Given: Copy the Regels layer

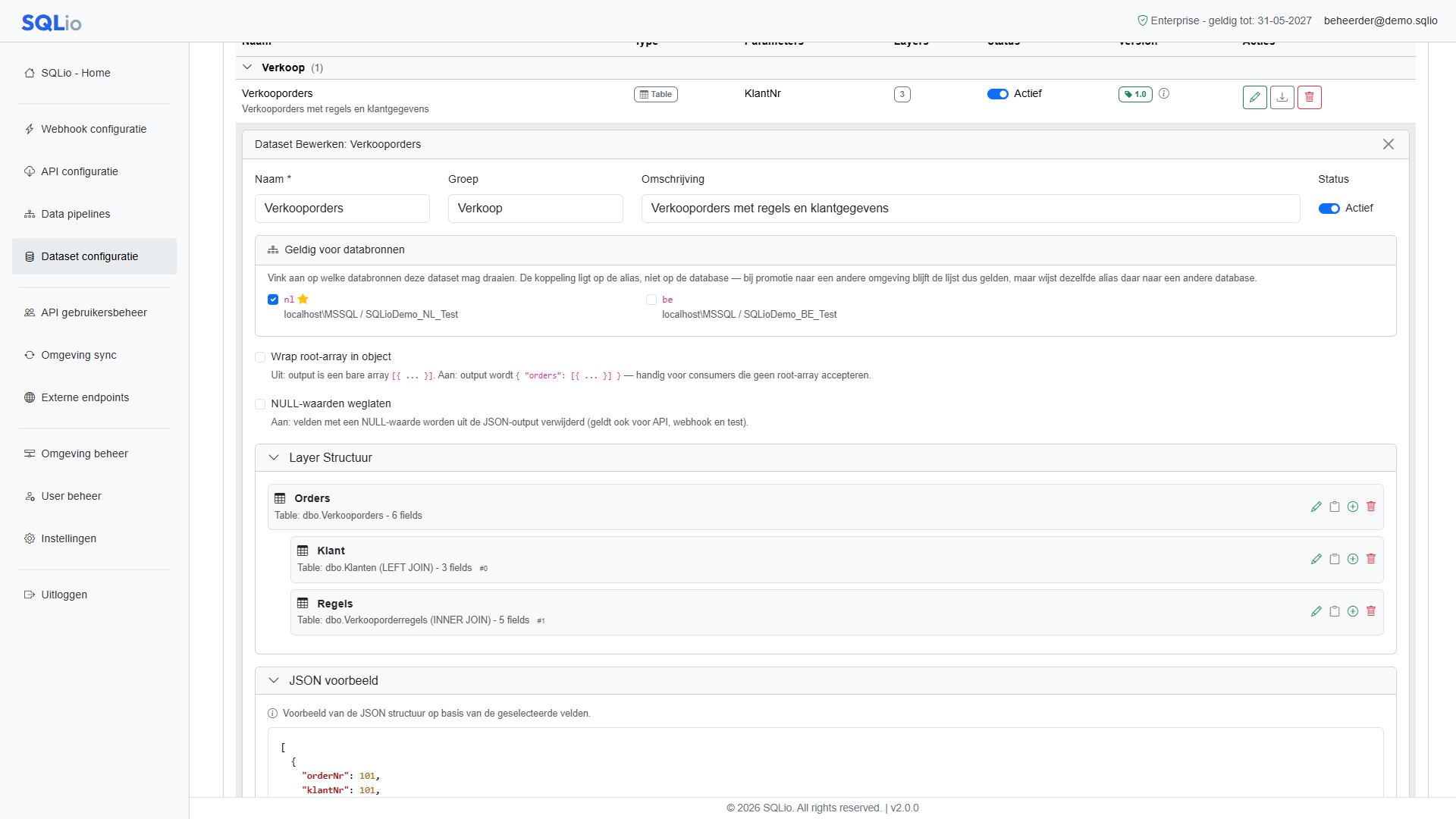Looking at the screenshot, I should tap(1335, 611).
